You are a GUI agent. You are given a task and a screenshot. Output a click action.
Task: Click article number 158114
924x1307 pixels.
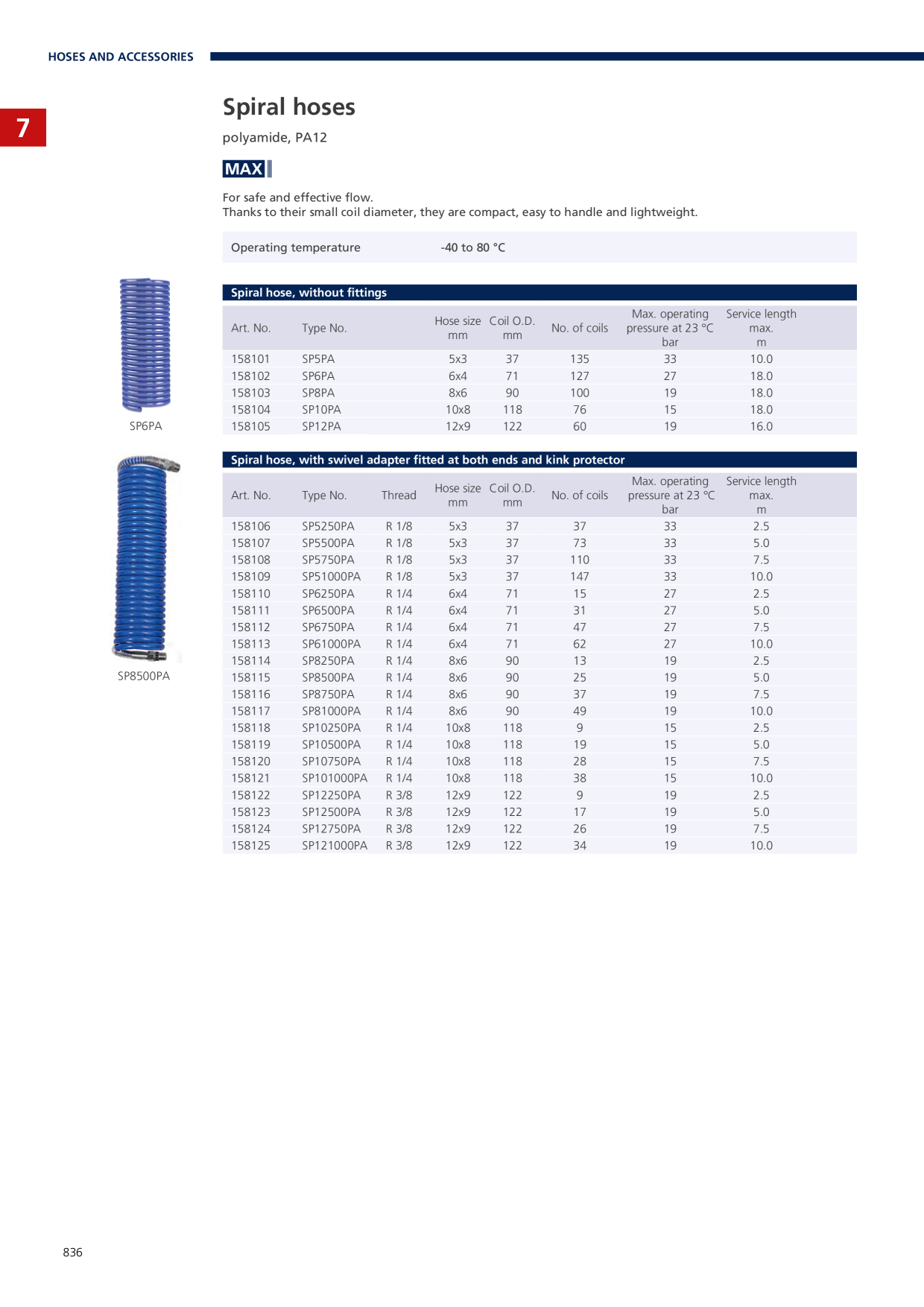tap(250, 661)
